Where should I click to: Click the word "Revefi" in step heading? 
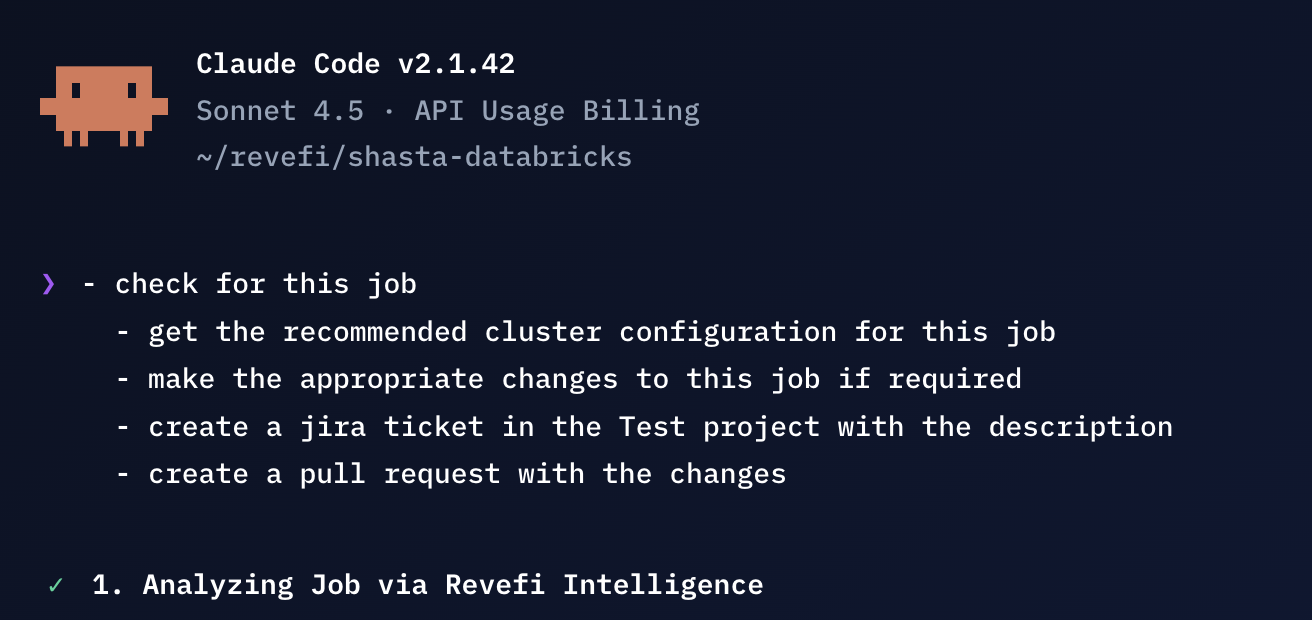click(x=495, y=585)
